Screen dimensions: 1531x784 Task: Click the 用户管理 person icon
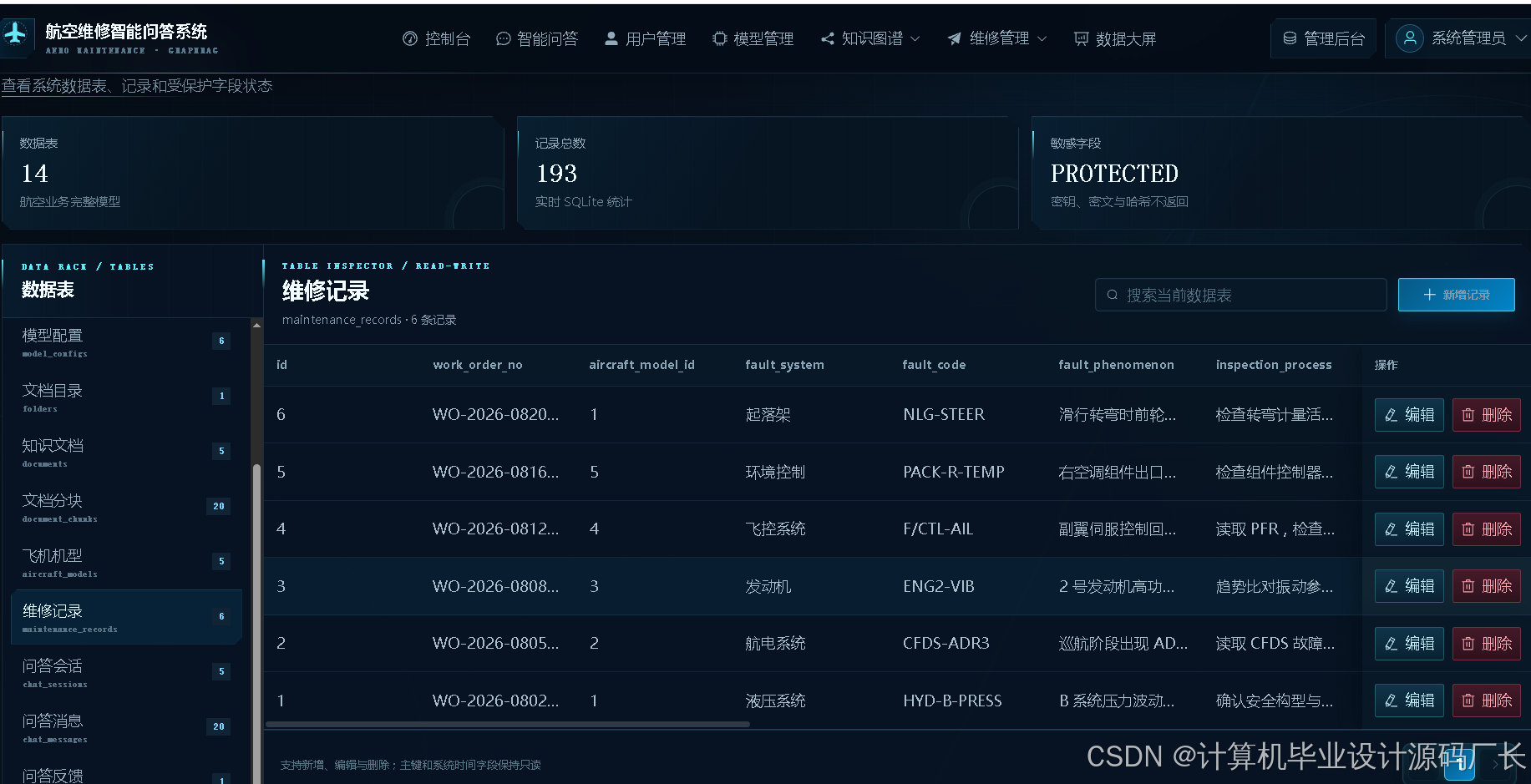click(611, 38)
